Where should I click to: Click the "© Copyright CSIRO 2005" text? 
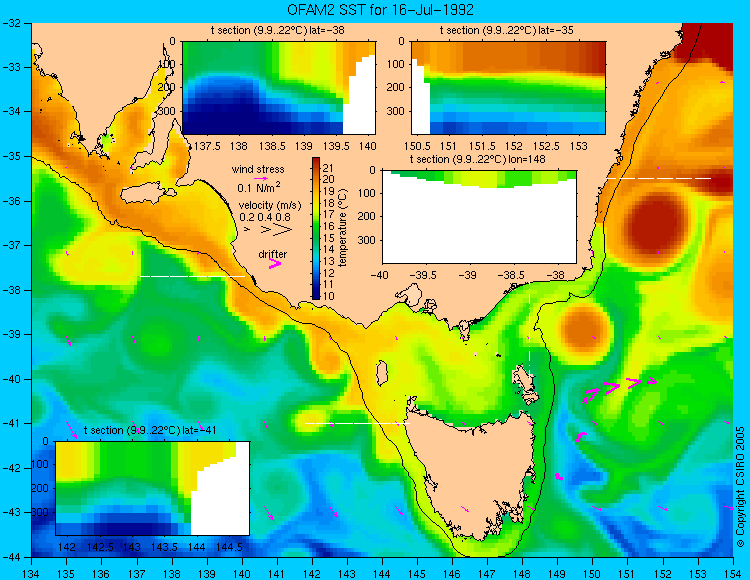740,487
